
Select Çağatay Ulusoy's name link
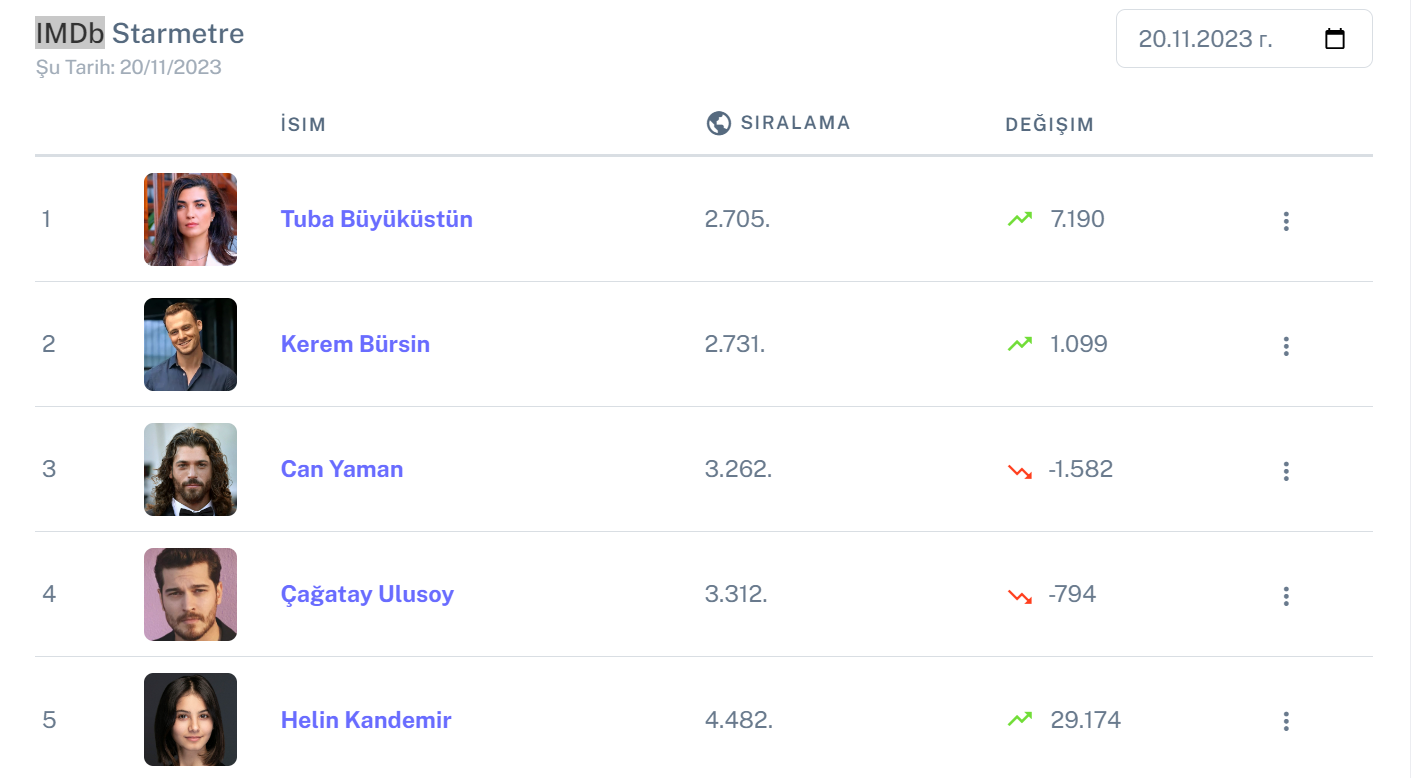pyautogui.click(x=367, y=594)
